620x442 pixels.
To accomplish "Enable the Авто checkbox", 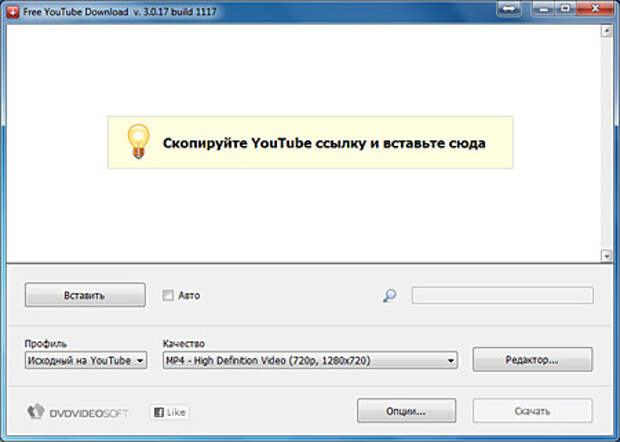I will [168, 295].
